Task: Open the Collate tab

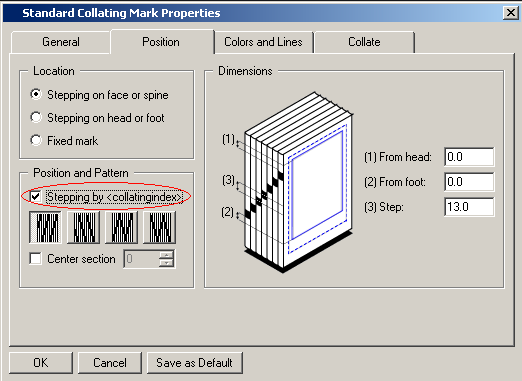Action: click(364, 42)
